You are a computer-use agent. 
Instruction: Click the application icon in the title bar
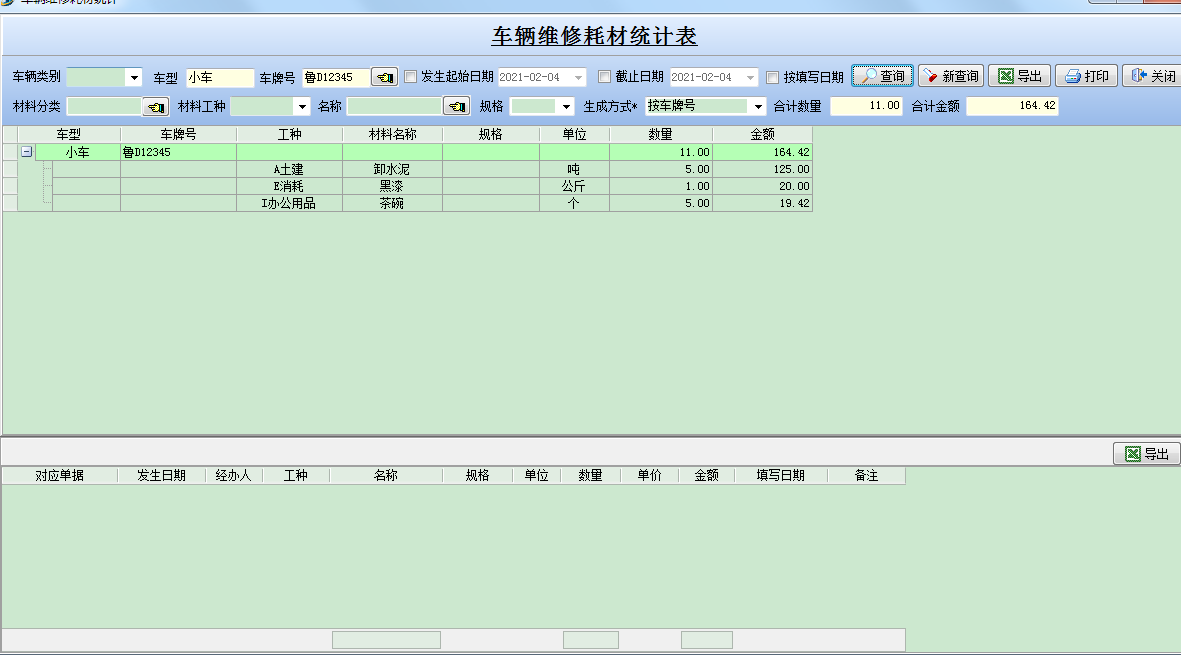click(8, 3)
